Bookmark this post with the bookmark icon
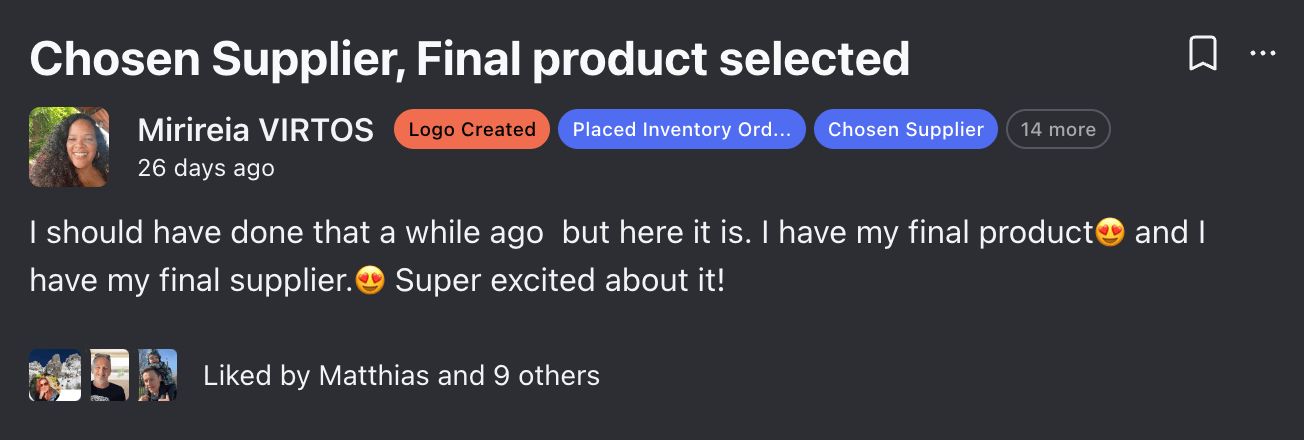The height and width of the screenshot is (440, 1304). point(1202,54)
